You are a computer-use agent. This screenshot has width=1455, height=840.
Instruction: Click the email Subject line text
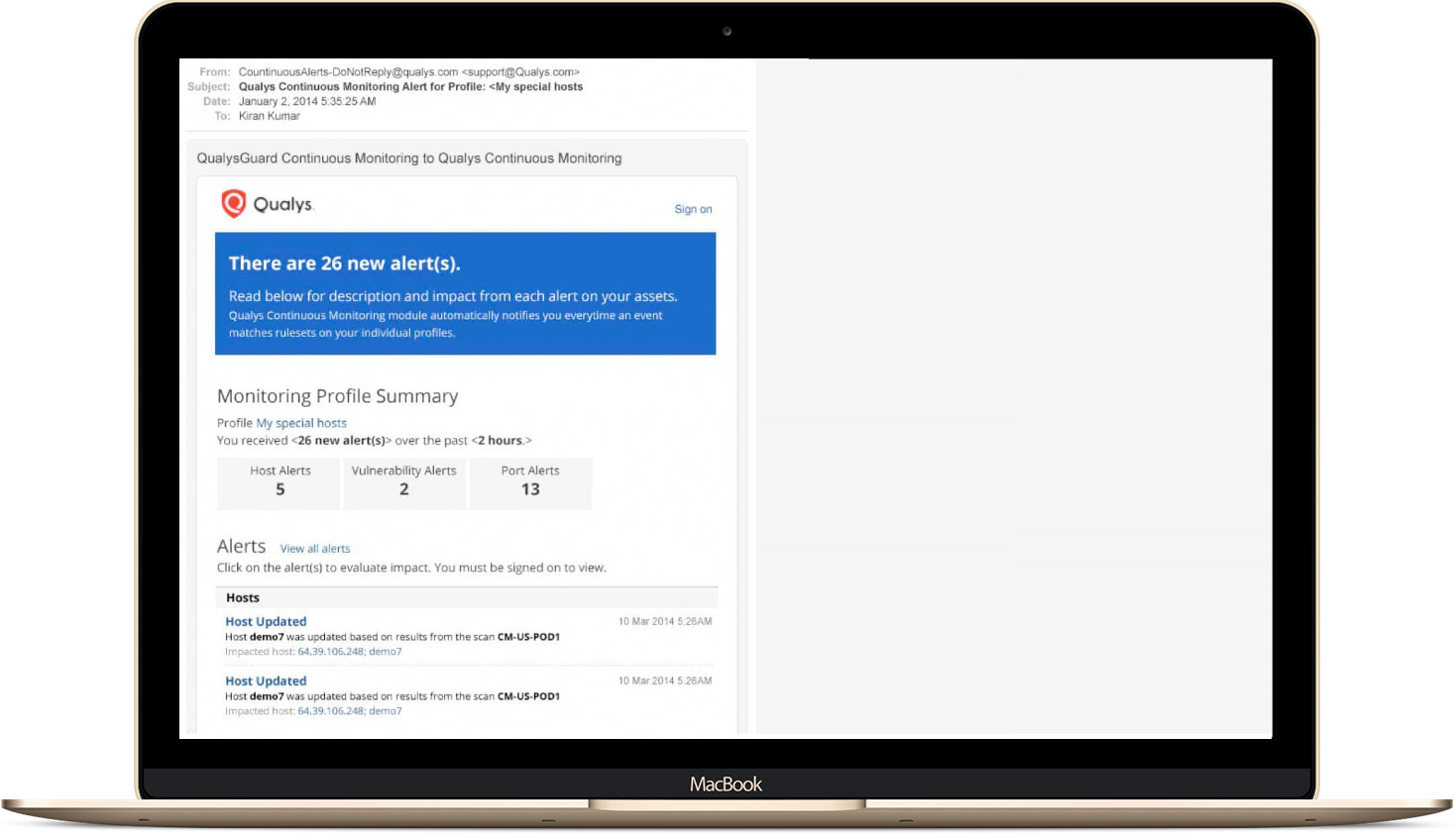click(x=410, y=87)
